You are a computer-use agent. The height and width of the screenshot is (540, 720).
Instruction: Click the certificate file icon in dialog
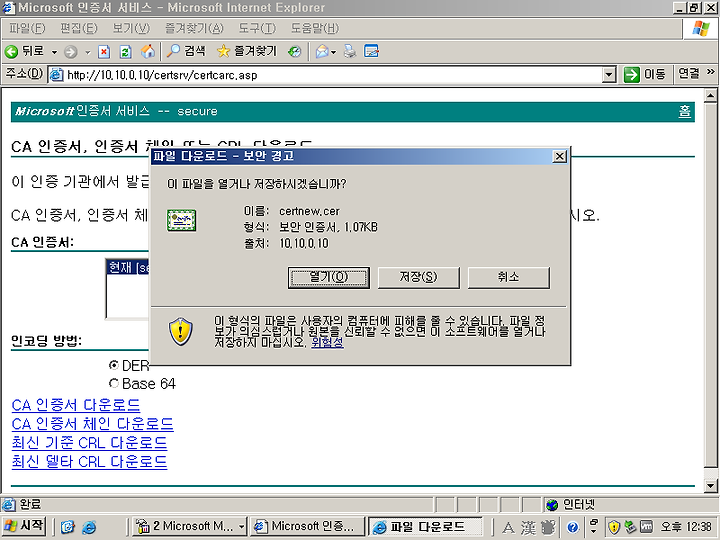click(x=181, y=220)
